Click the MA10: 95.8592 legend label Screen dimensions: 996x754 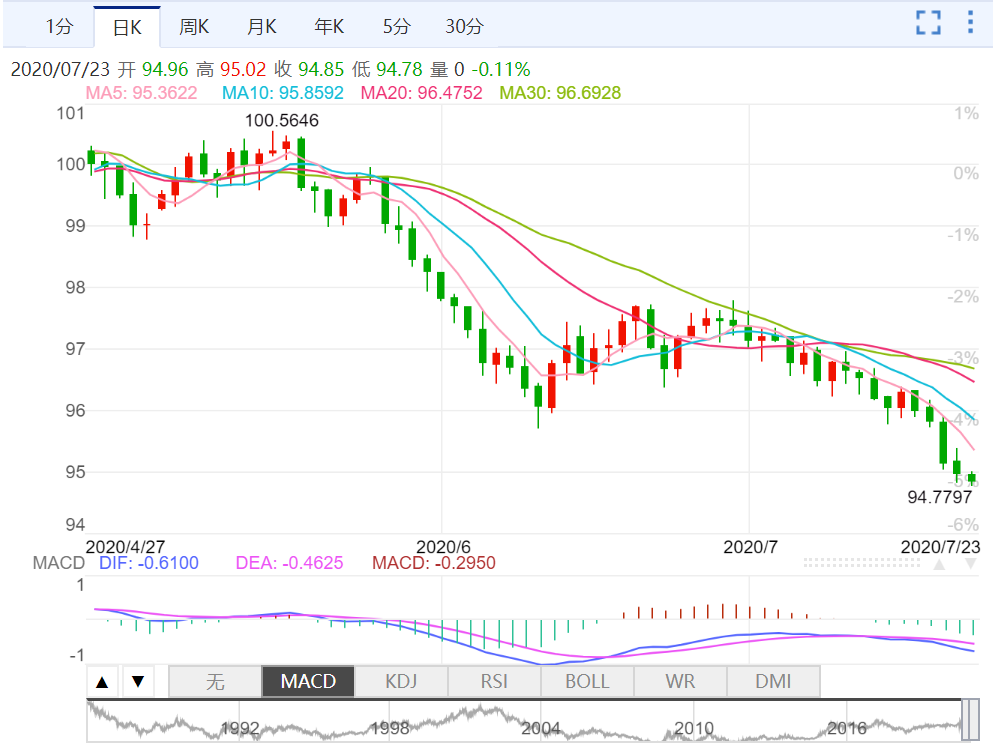(x=283, y=93)
